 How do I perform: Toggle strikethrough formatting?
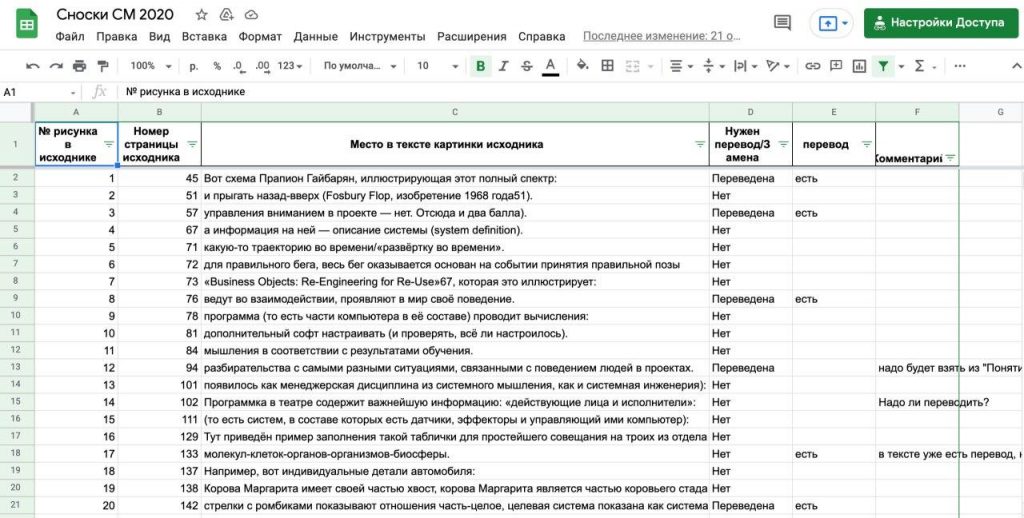526,66
